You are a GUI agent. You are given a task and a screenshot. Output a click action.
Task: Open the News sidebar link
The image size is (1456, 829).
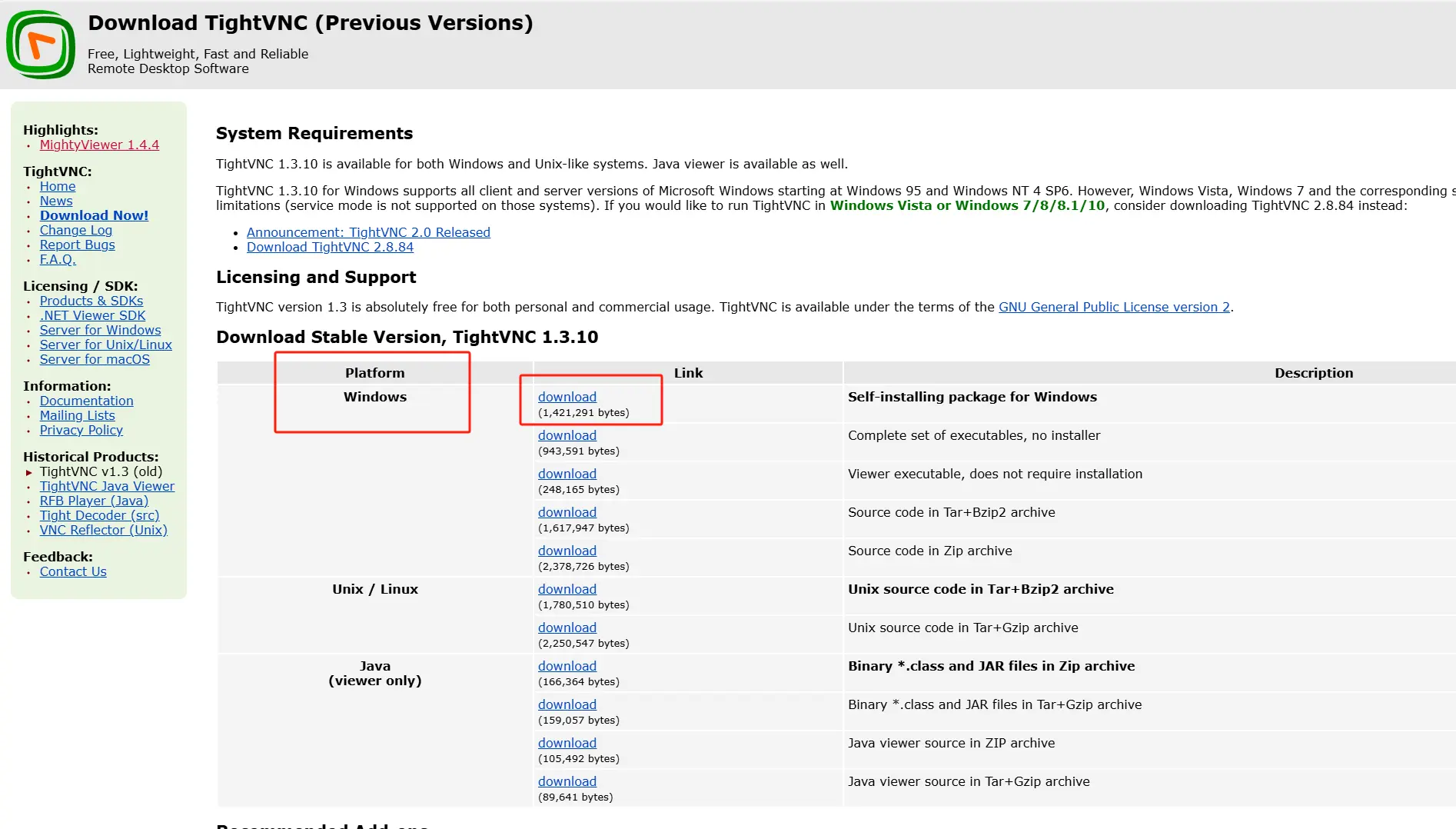[x=56, y=201]
